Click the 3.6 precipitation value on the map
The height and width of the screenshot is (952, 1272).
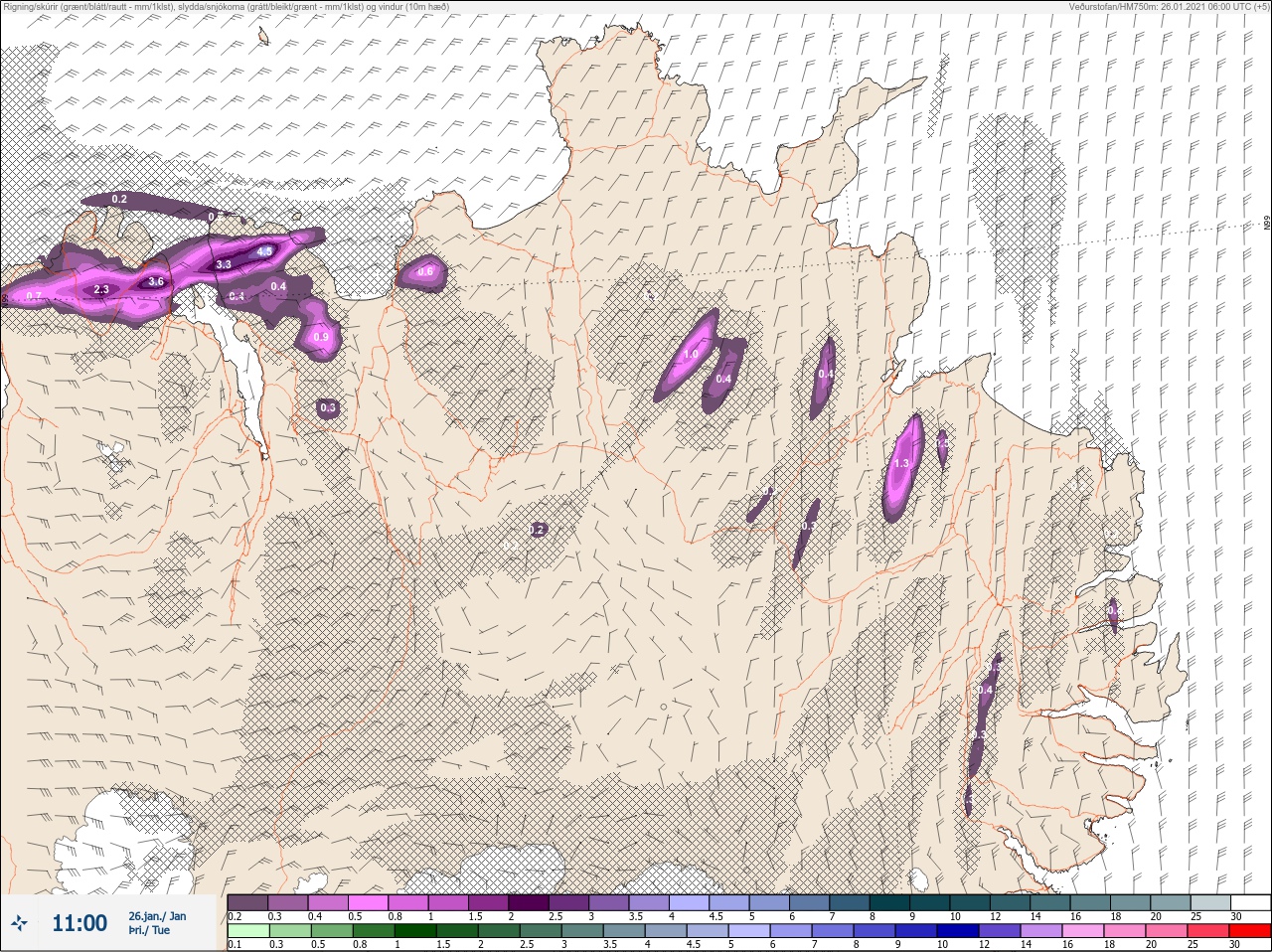(156, 282)
